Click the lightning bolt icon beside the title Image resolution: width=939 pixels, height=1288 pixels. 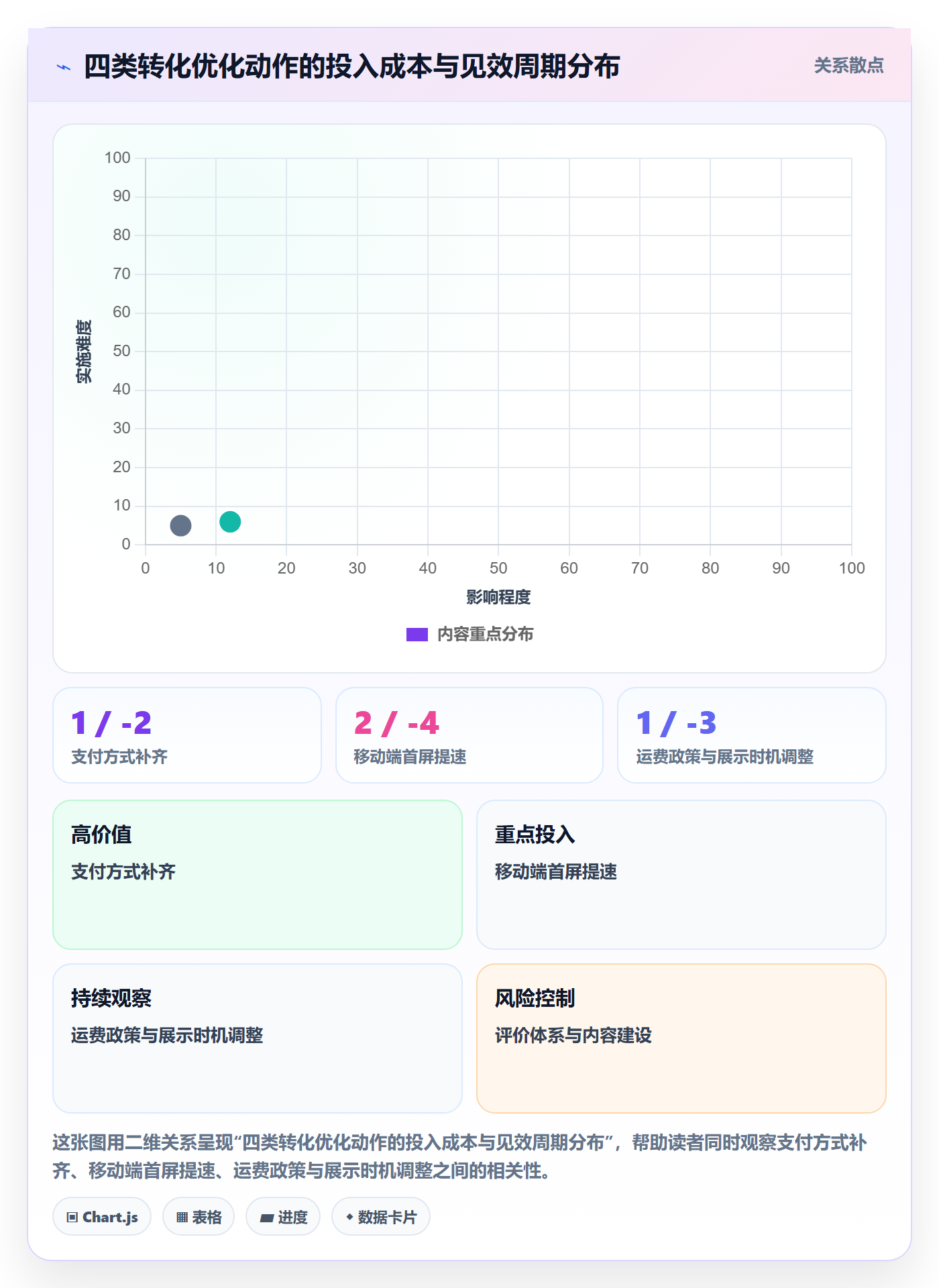64,67
